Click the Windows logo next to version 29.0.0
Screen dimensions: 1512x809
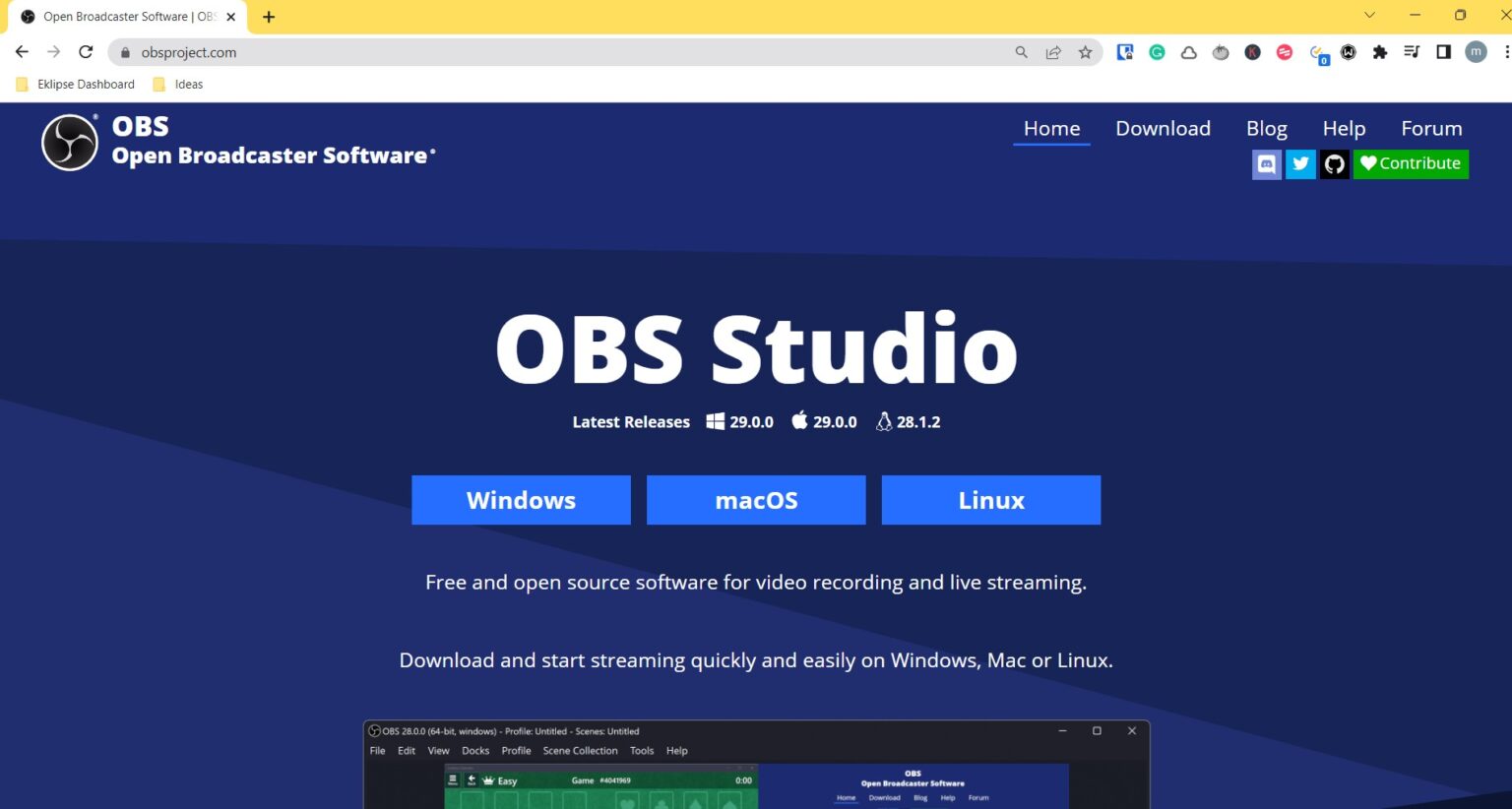715,421
